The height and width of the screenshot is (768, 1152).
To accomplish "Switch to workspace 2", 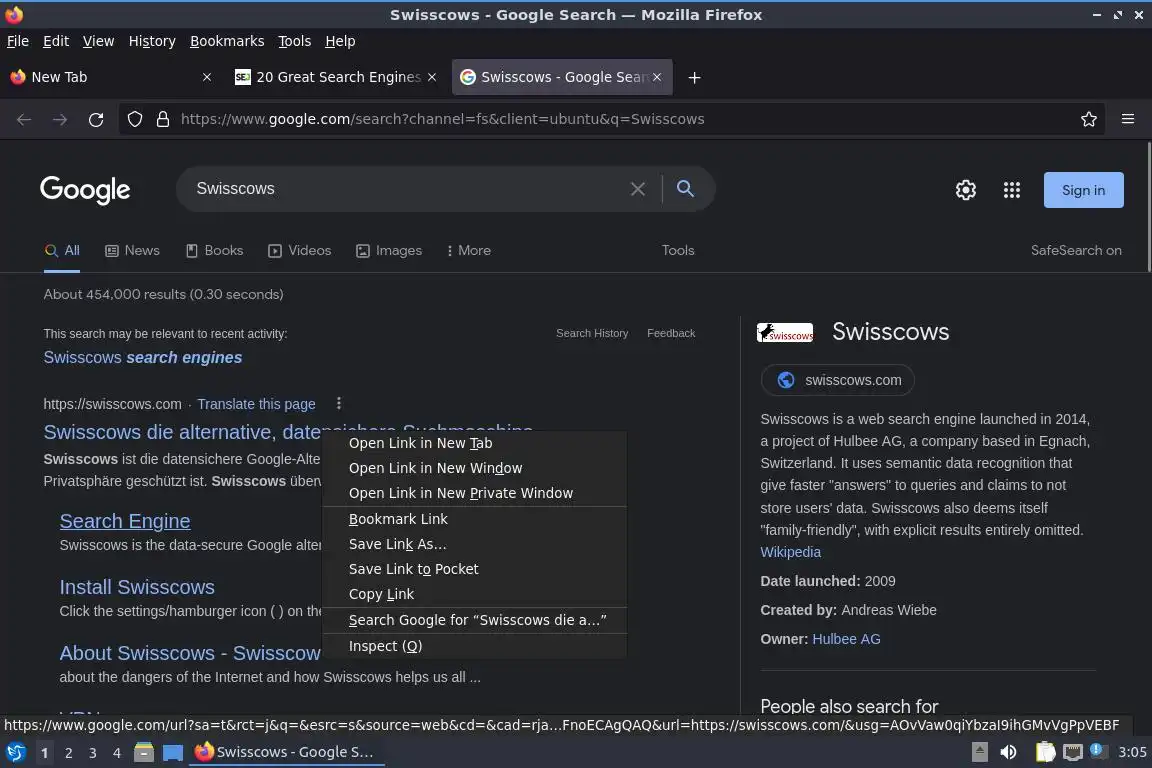I will coord(68,753).
